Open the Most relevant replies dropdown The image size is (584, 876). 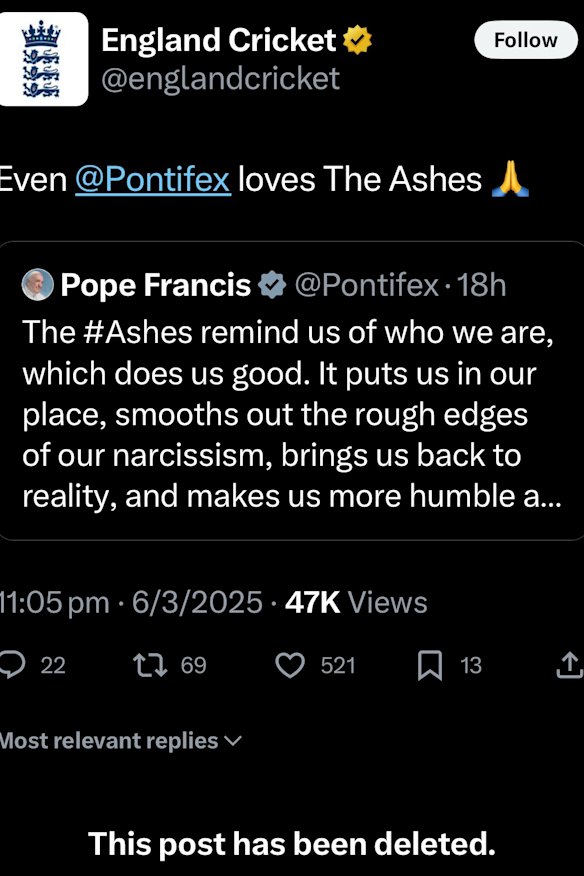tap(118, 741)
